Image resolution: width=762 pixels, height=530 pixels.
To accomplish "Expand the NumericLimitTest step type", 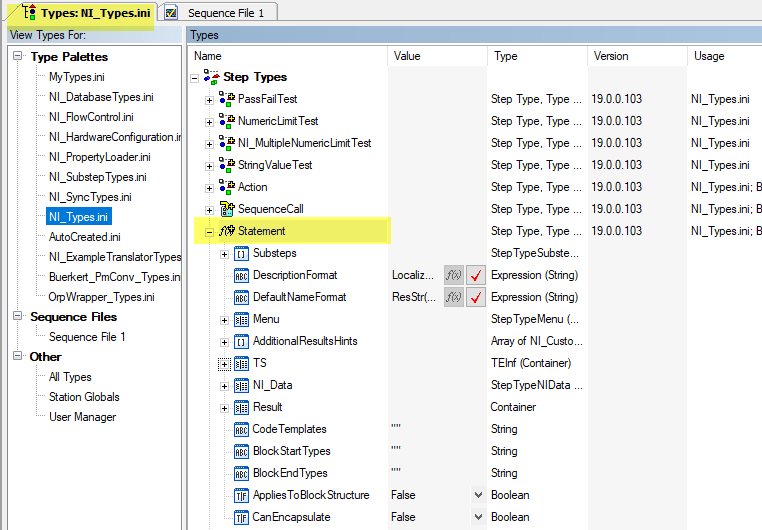I will (210, 121).
